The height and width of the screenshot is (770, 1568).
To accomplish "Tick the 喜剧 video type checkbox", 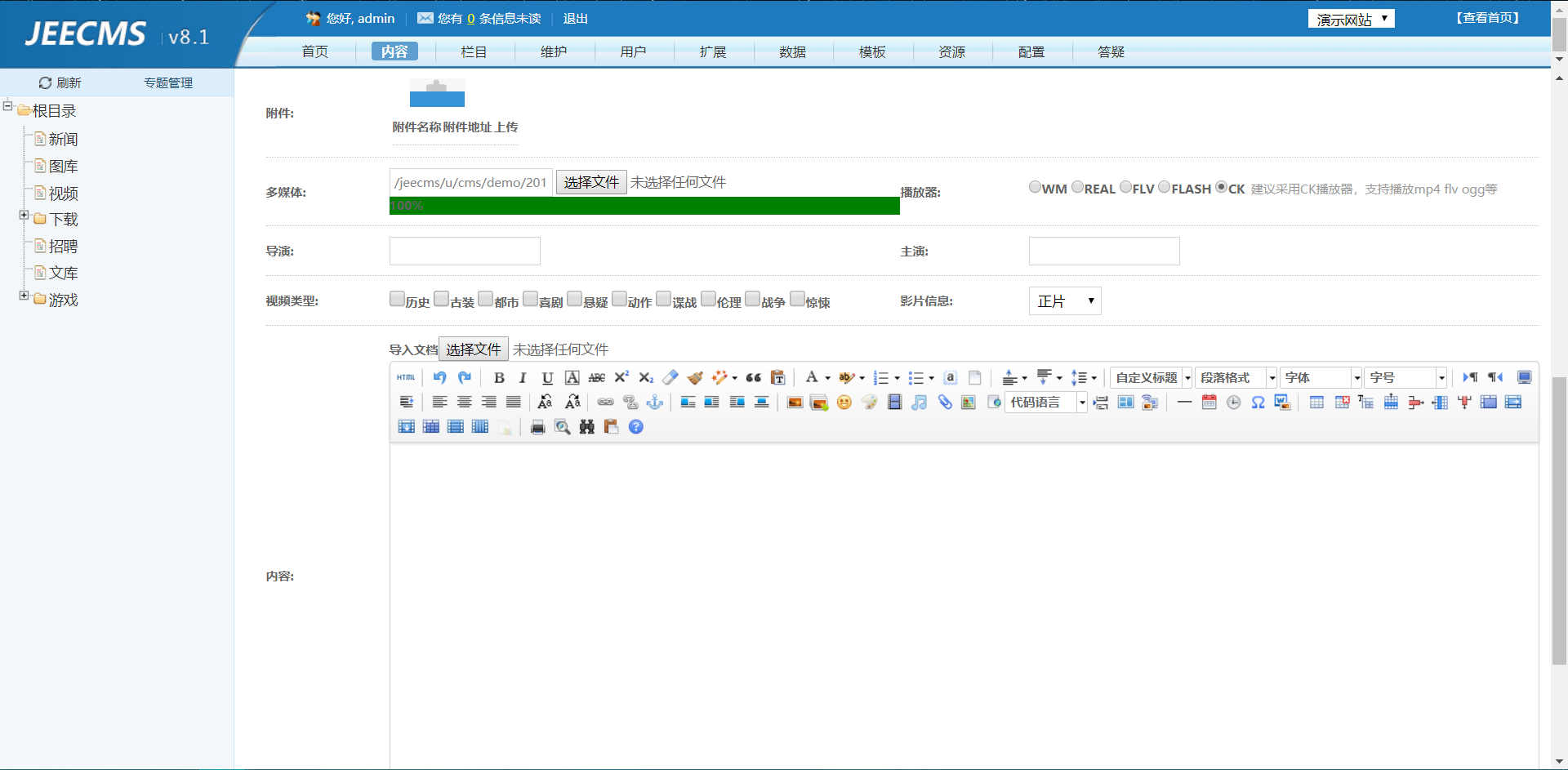I will pyautogui.click(x=530, y=300).
